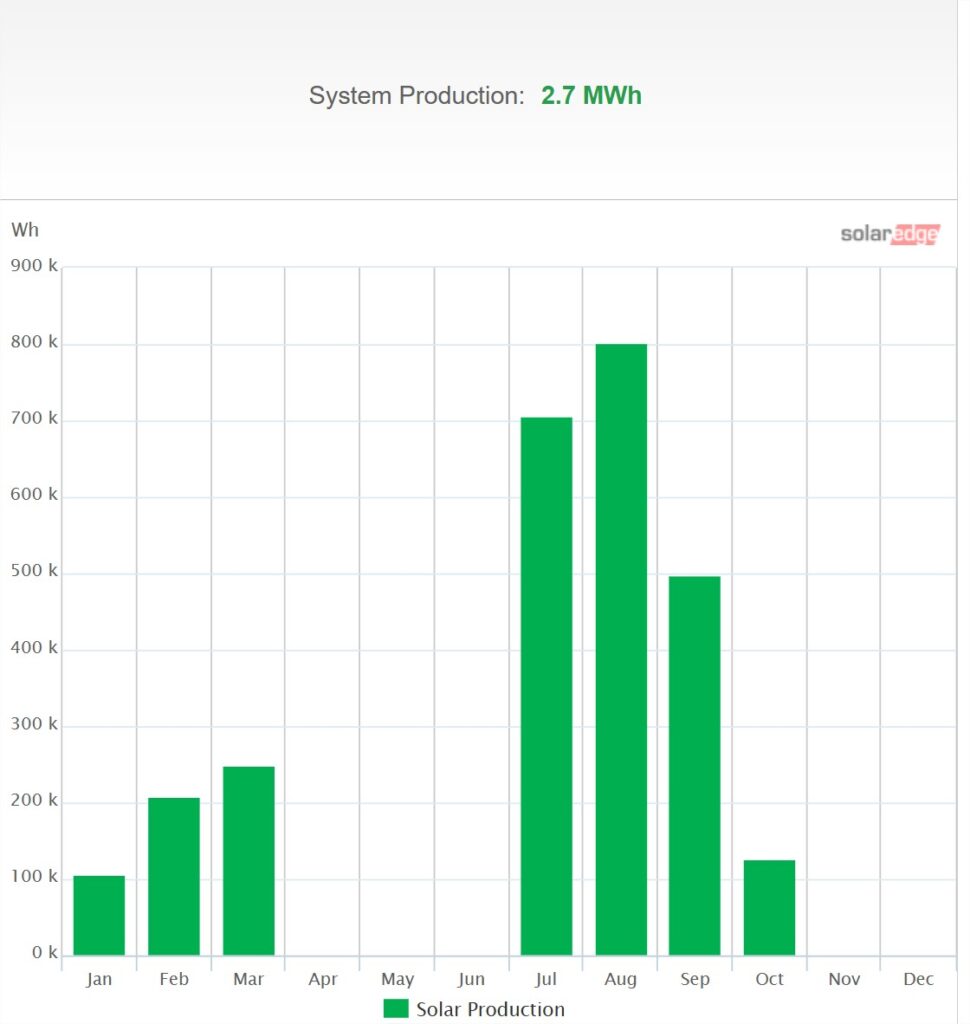Click the Dec axis label
This screenshot has height=1024, width=970.
point(918,979)
